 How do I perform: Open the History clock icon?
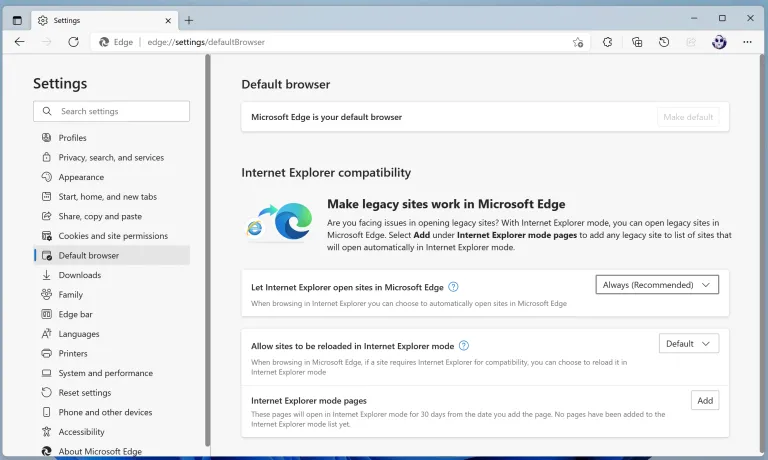664,42
